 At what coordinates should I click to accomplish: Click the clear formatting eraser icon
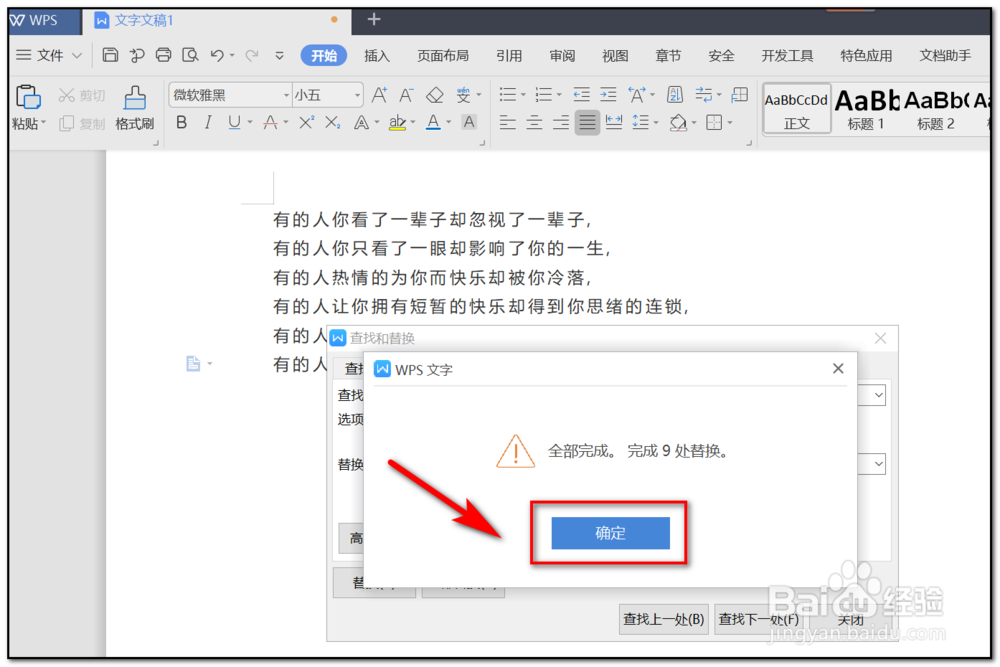[434, 96]
